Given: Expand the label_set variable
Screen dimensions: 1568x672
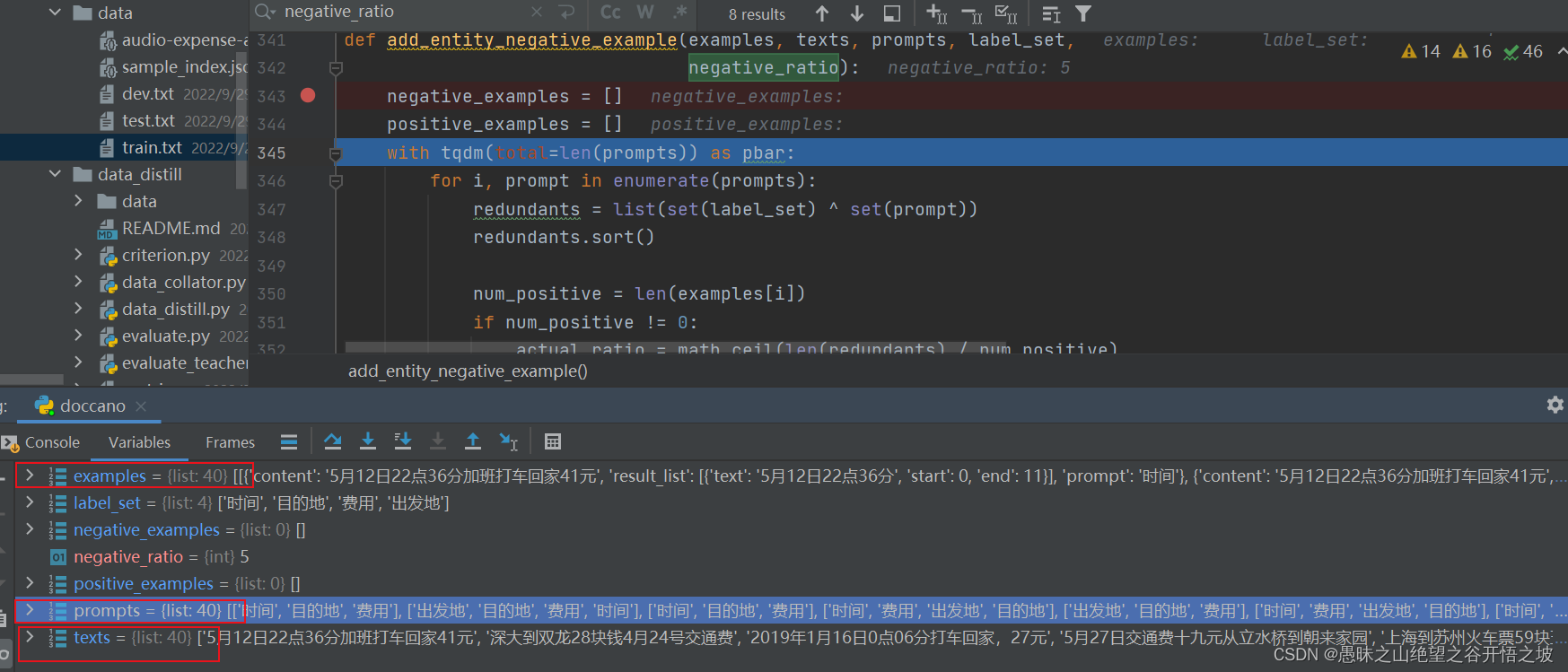Looking at the screenshot, I should click(x=30, y=502).
